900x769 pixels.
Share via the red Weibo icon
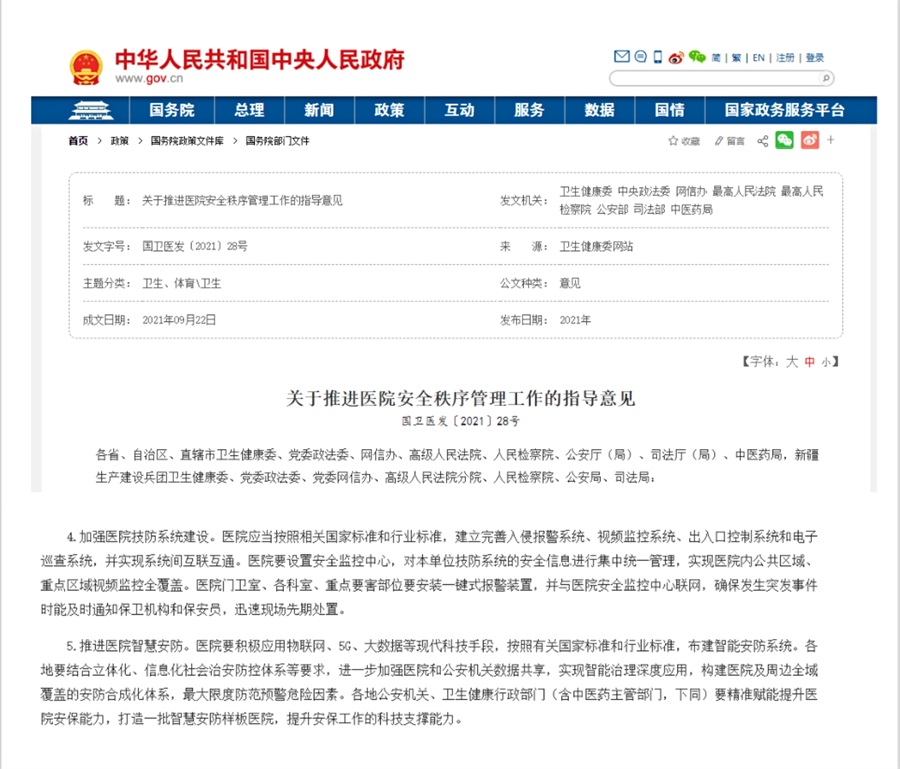click(x=808, y=141)
